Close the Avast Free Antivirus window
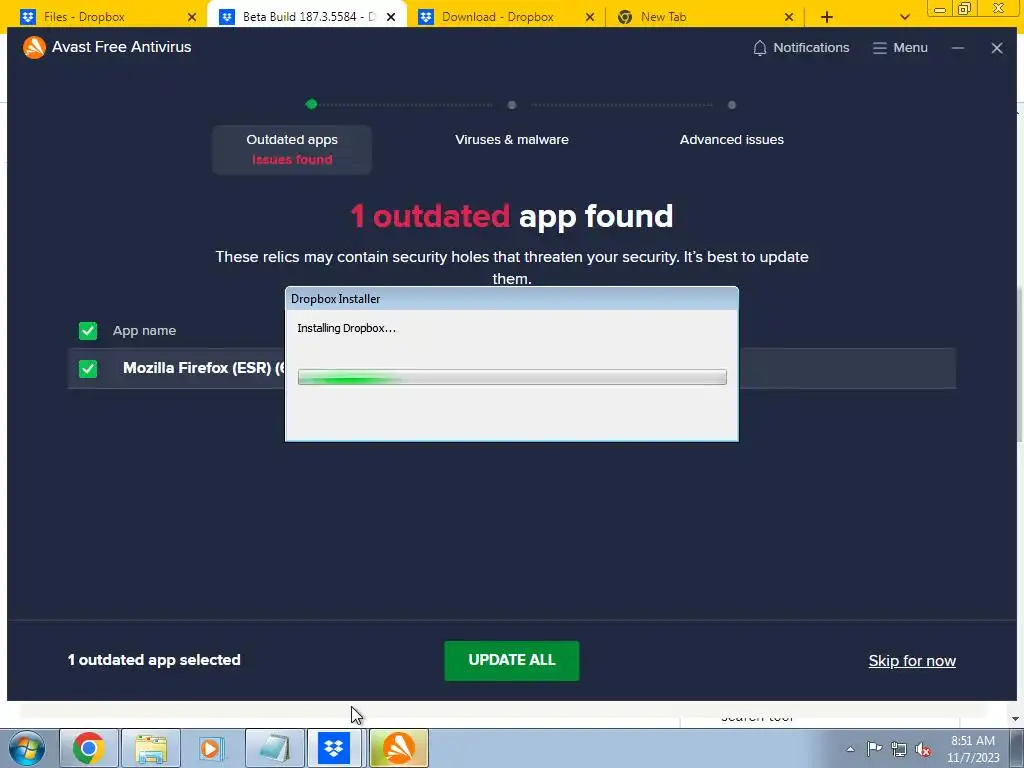 [997, 48]
